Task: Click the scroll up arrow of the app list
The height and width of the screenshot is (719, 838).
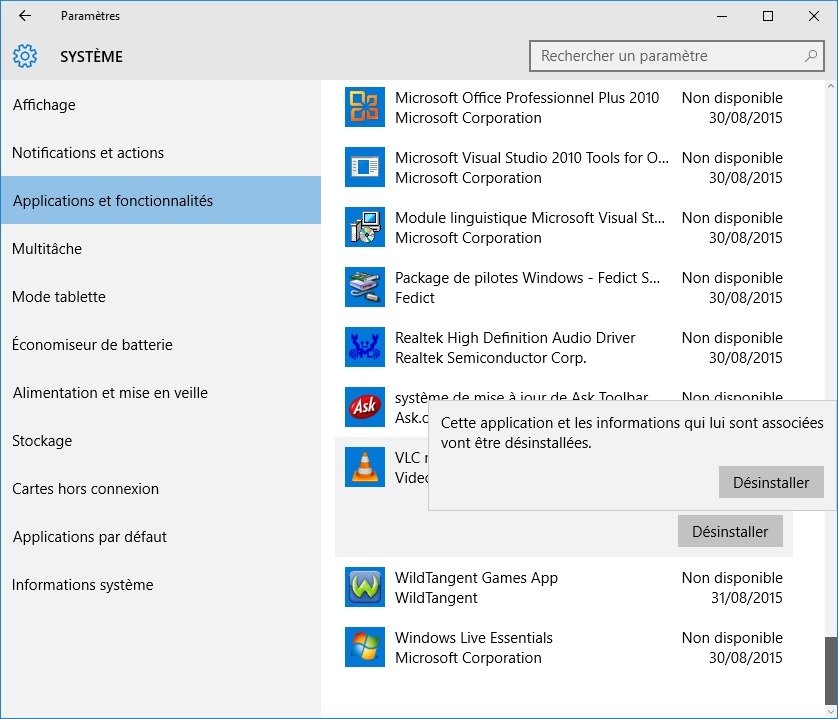Action: 831,86
